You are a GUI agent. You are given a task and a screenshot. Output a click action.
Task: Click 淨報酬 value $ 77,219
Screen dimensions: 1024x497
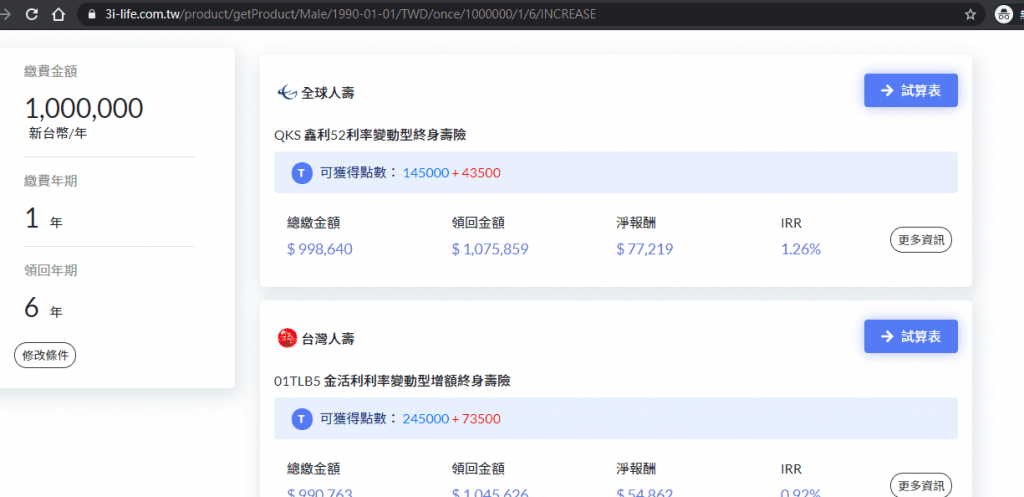click(x=645, y=249)
